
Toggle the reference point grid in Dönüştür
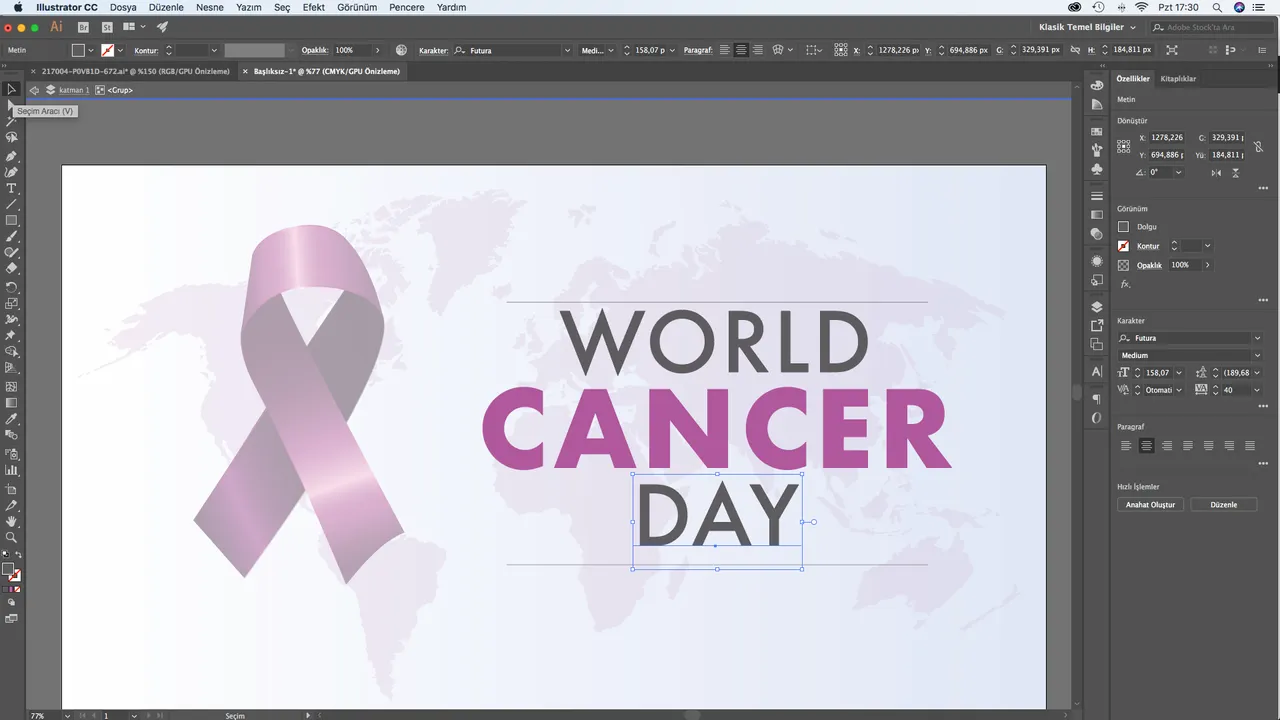tap(1124, 146)
